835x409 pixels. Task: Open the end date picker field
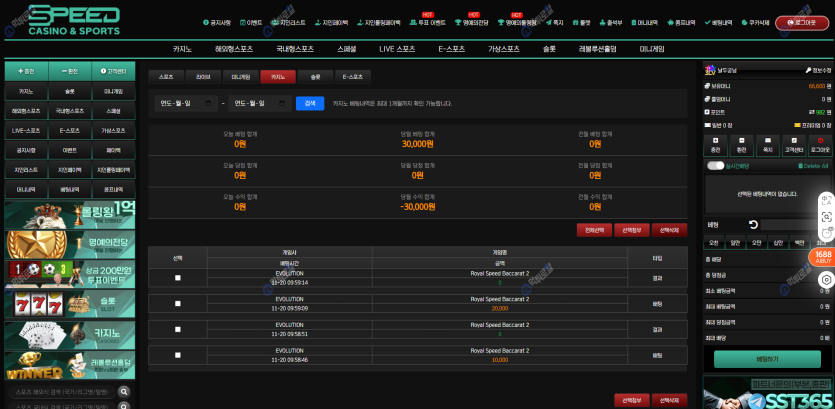(260, 103)
